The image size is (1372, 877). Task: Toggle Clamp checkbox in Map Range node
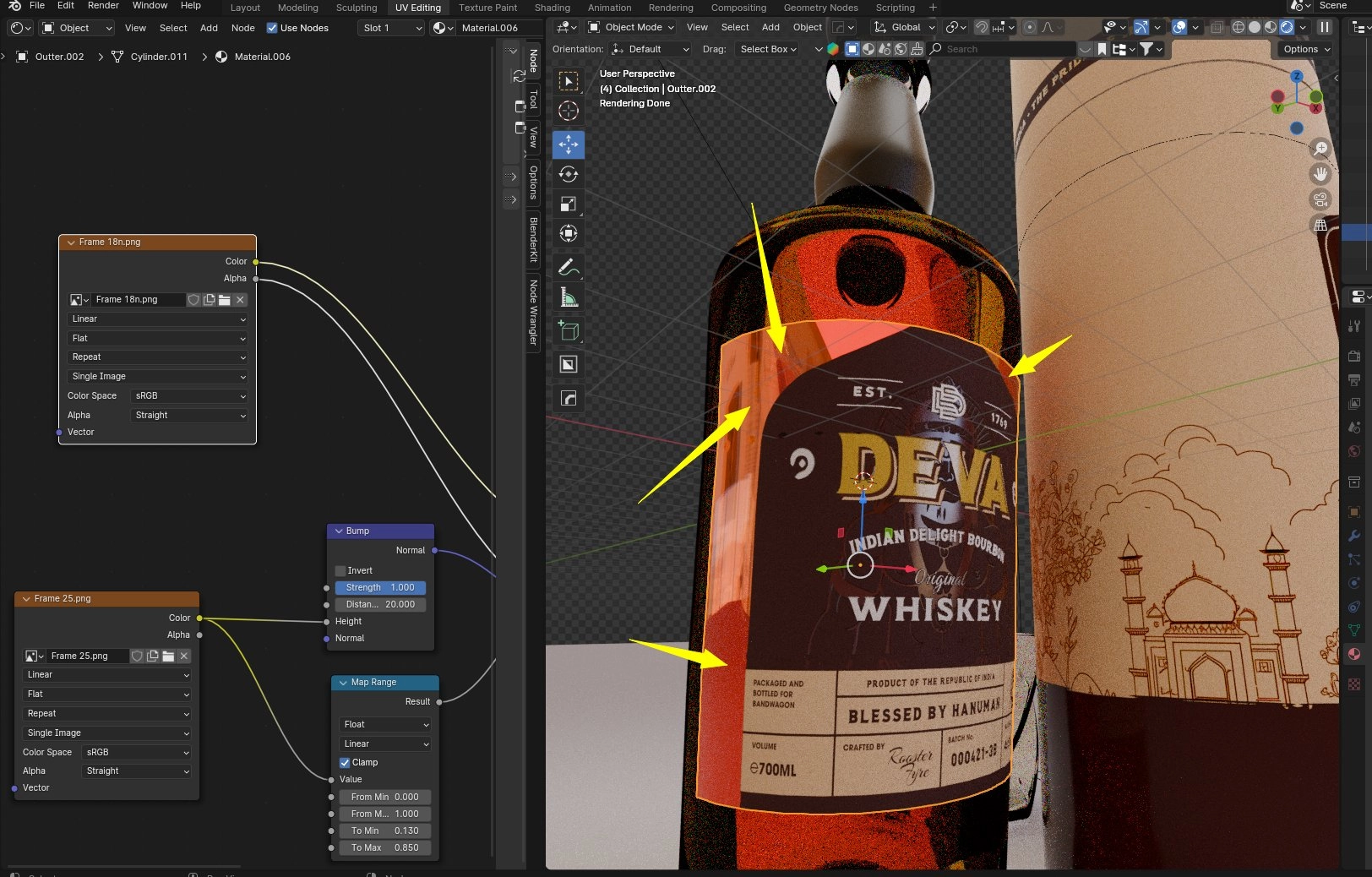(x=345, y=763)
